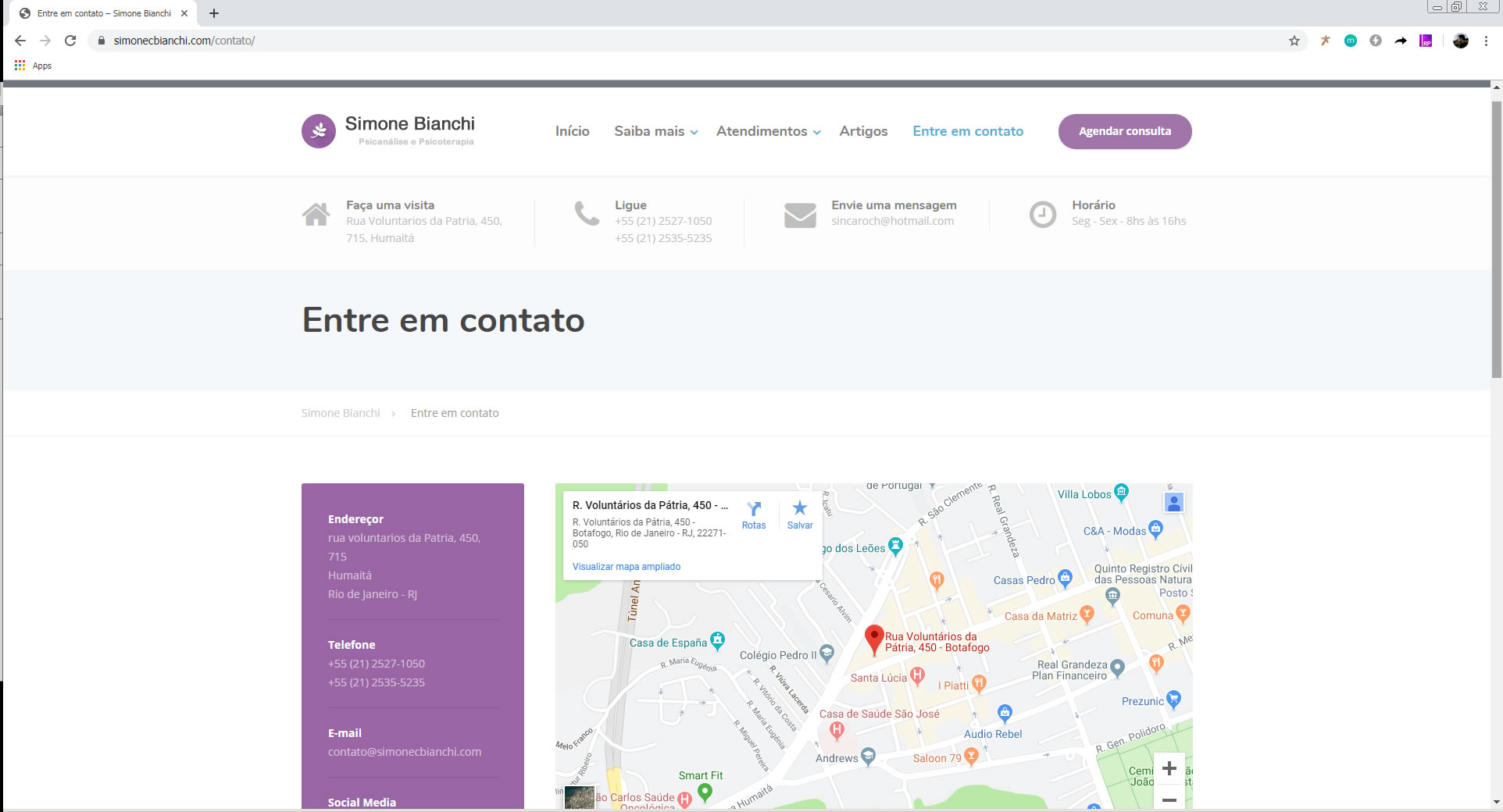Click the Smart Fit map marker
The image size is (1503, 812).
[705, 792]
